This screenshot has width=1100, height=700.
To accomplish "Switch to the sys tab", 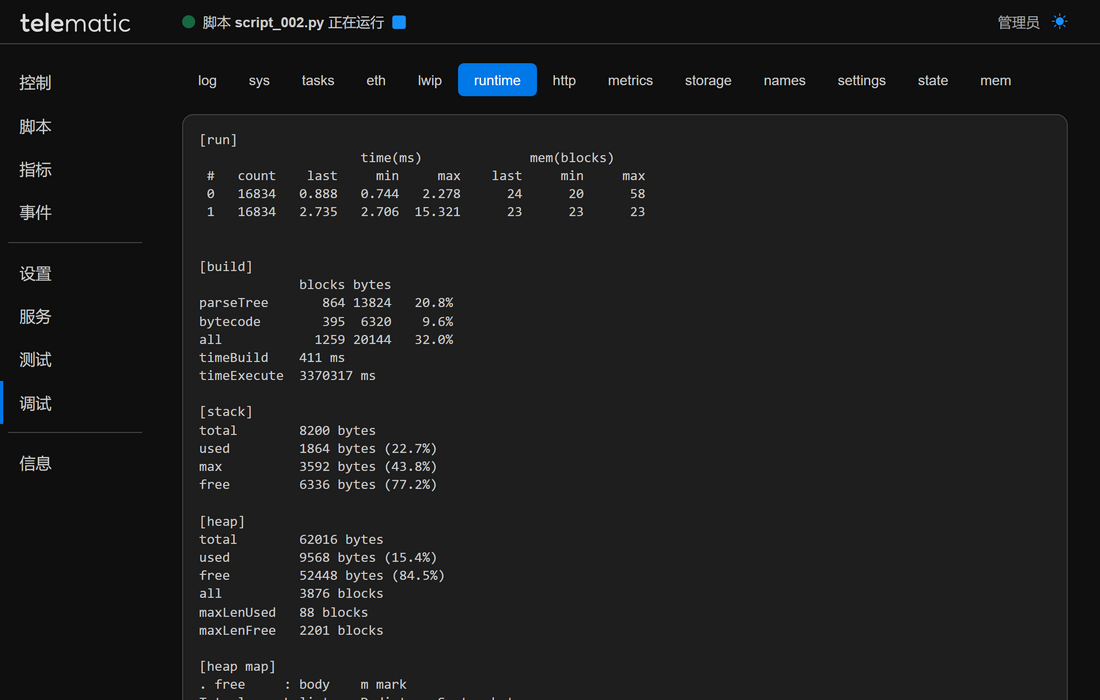I will (259, 80).
